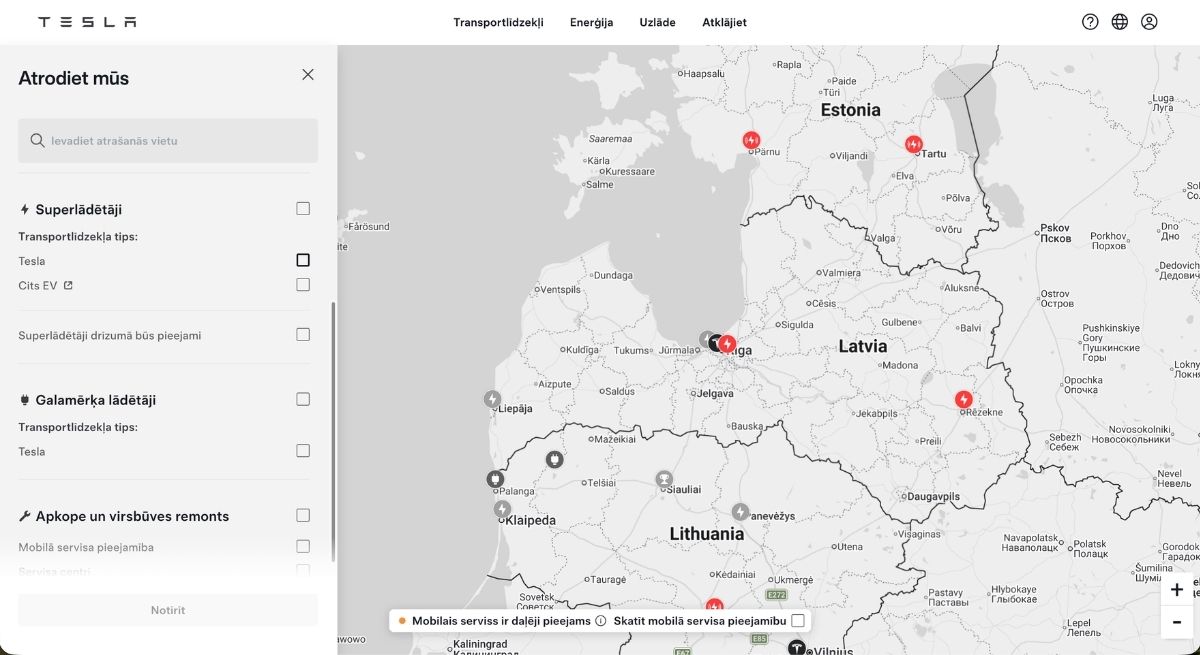Image resolution: width=1200 pixels, height=655 pixels.
Task: Click the grey Liepāja charger marker
Action: point(492,399)
